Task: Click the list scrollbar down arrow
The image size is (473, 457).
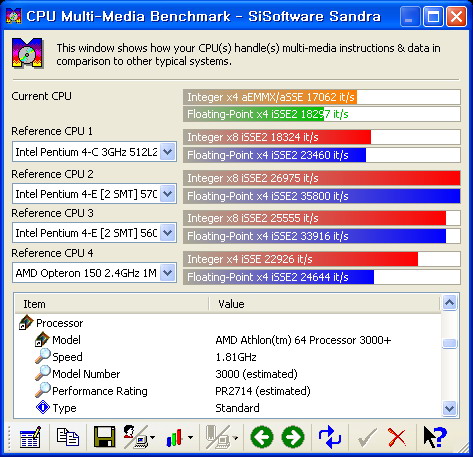Action: coord(450,408)
